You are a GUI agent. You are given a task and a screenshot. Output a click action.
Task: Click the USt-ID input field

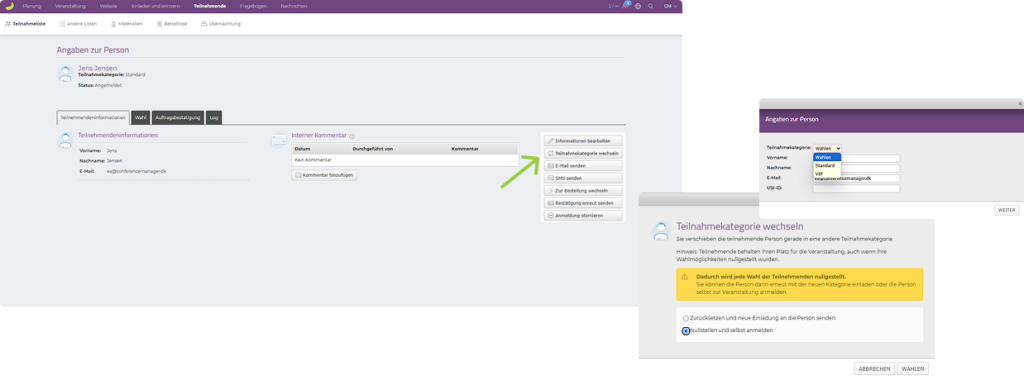tap(856, 189)
